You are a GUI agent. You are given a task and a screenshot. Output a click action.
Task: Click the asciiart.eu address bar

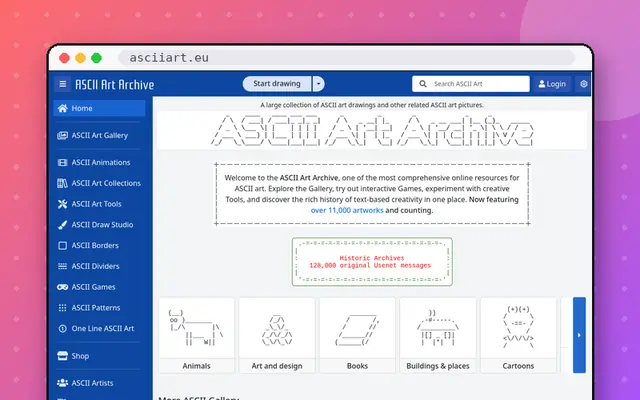coord(346,58)
